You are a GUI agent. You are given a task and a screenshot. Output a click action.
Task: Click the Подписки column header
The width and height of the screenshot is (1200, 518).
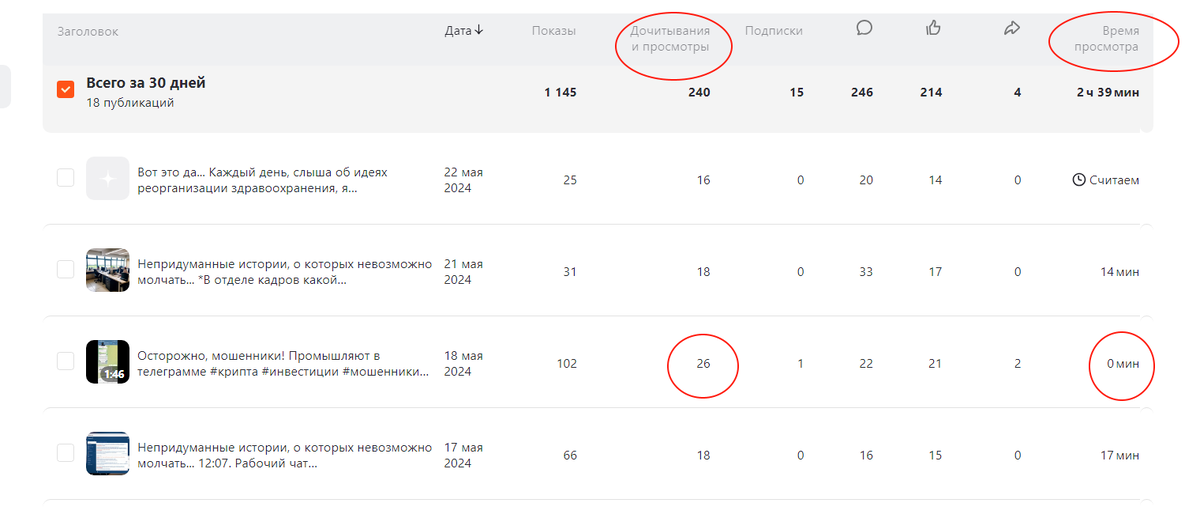(774, 31)
